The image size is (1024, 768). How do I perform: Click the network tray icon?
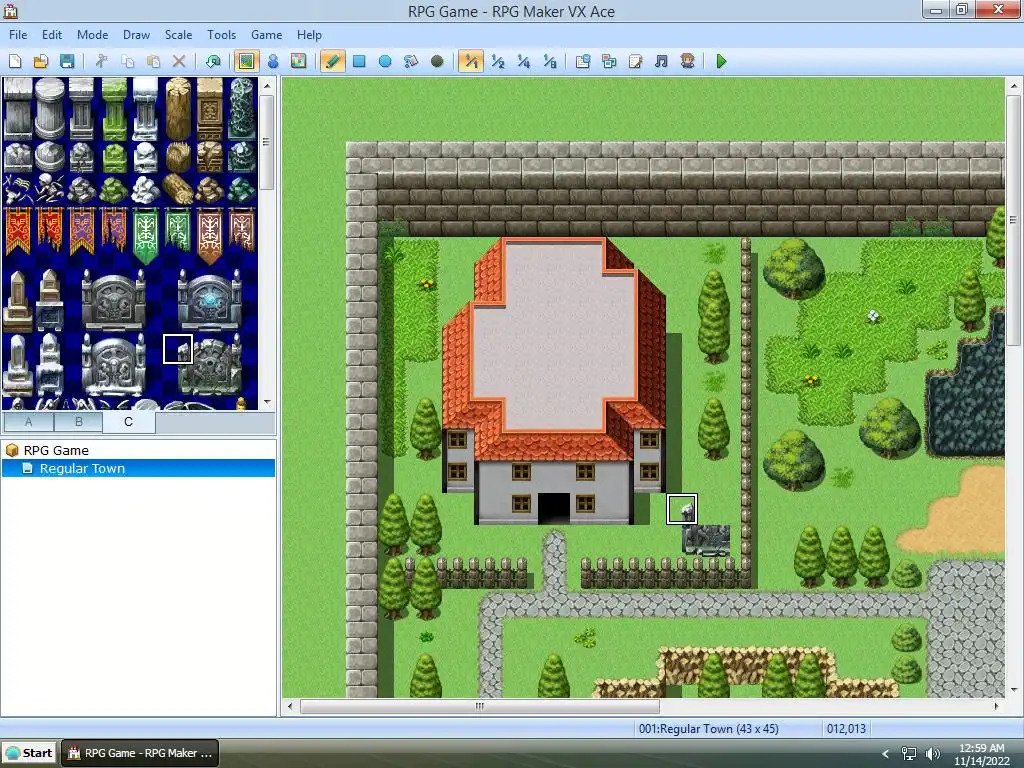click(x=908, y=754)
